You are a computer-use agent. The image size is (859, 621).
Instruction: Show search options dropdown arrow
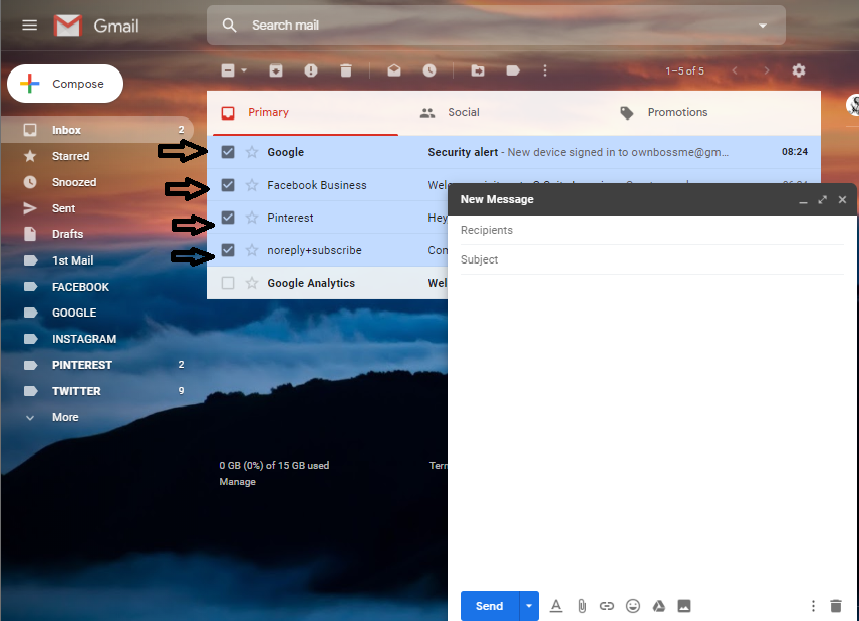tap(763, 26)
